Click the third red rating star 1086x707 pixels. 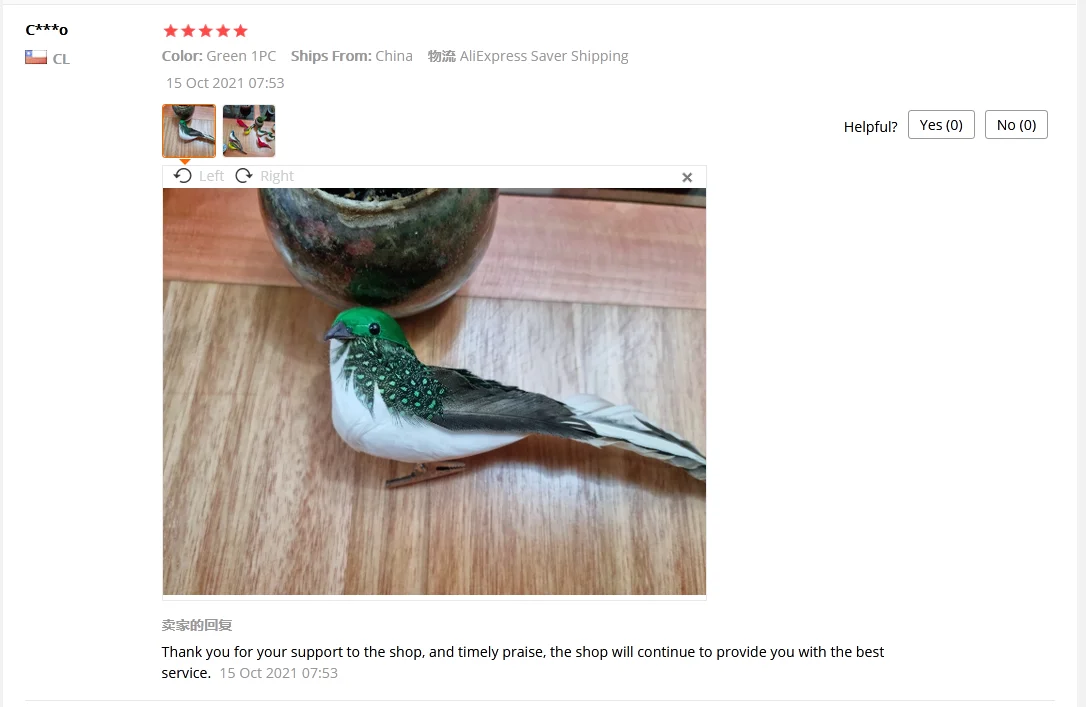206,30
